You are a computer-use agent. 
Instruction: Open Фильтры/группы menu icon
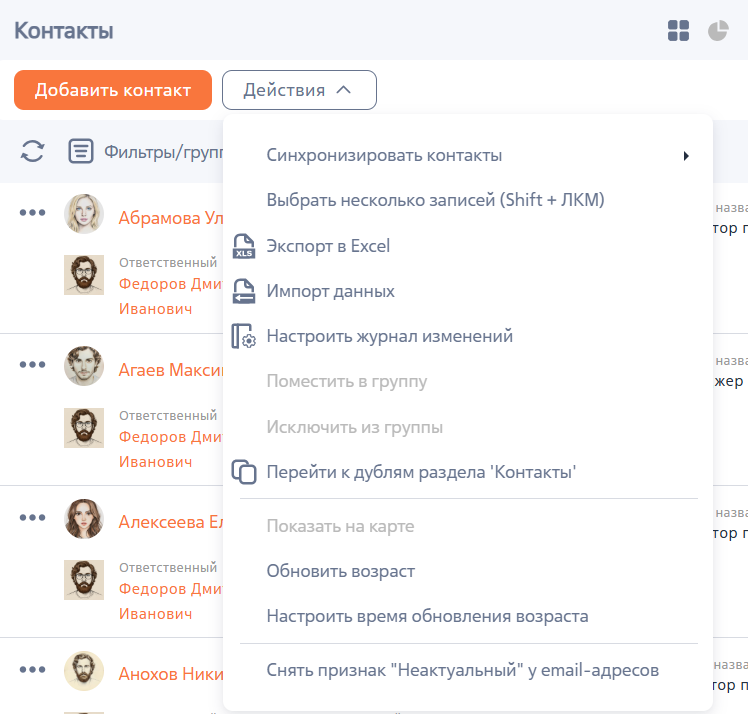81,151
